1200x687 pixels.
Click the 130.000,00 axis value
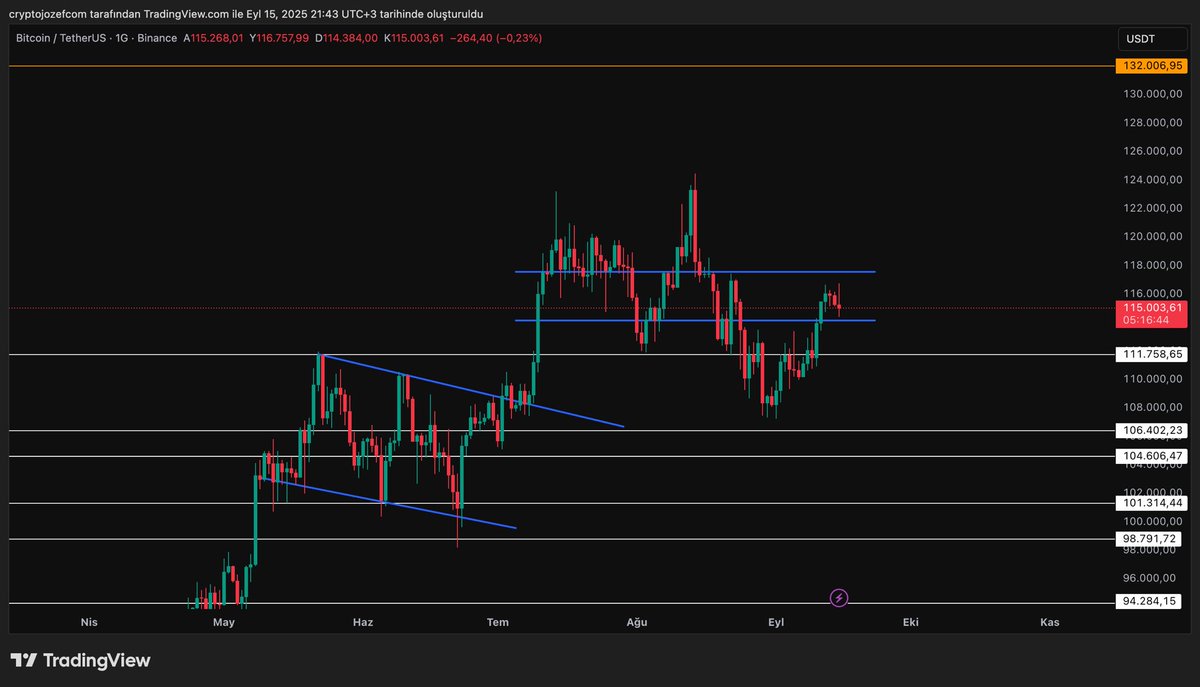pyautogui.click(x=1152, y=94)
